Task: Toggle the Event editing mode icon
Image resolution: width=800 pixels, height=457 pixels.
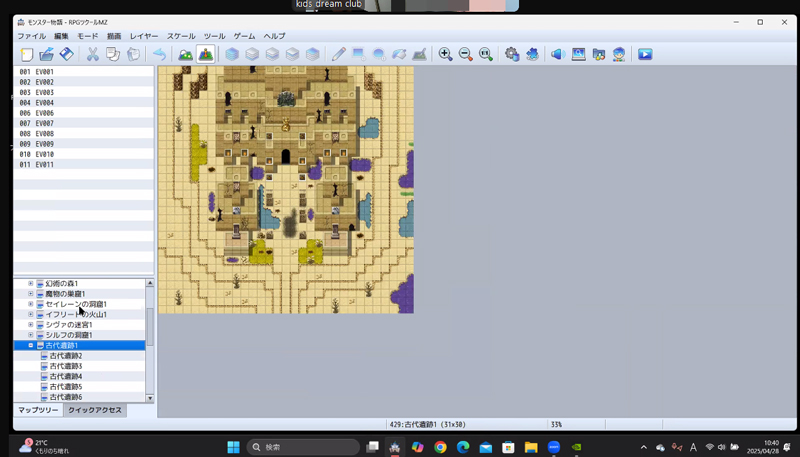Action: 206,54
